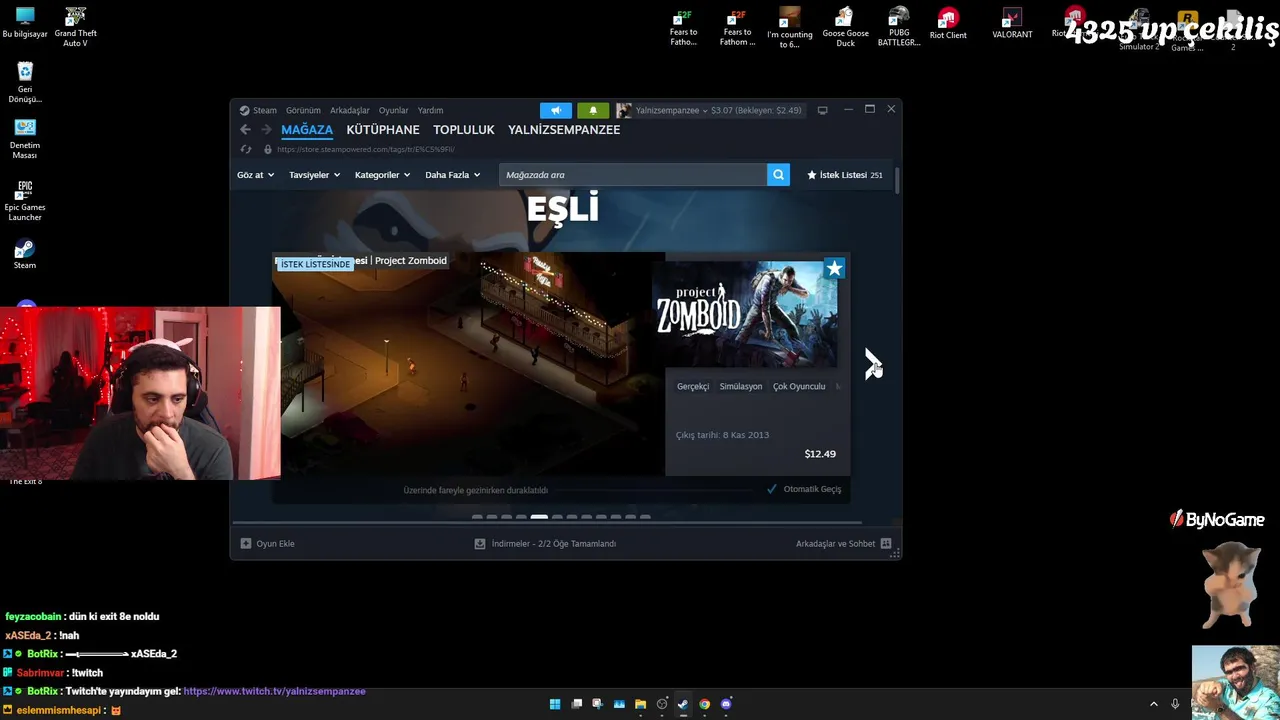
Task: Expand the Göz at dropdown
Action: pos(255,175)
